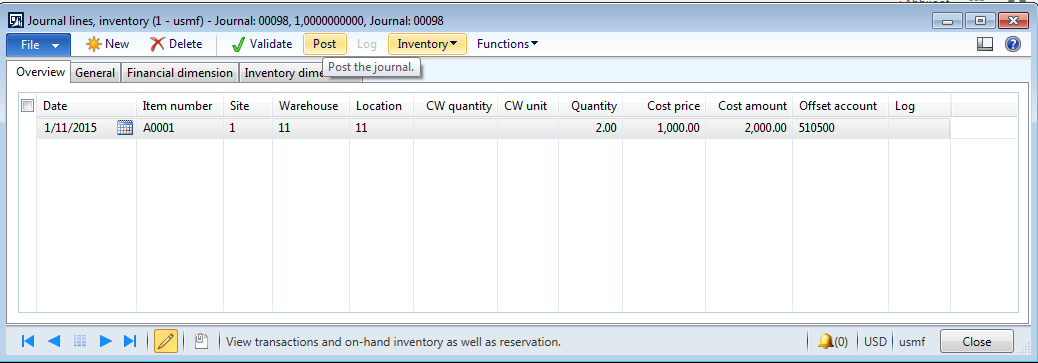Open the Functions dropdown menu
1038x363 pixels.
(x=507, y=44)
